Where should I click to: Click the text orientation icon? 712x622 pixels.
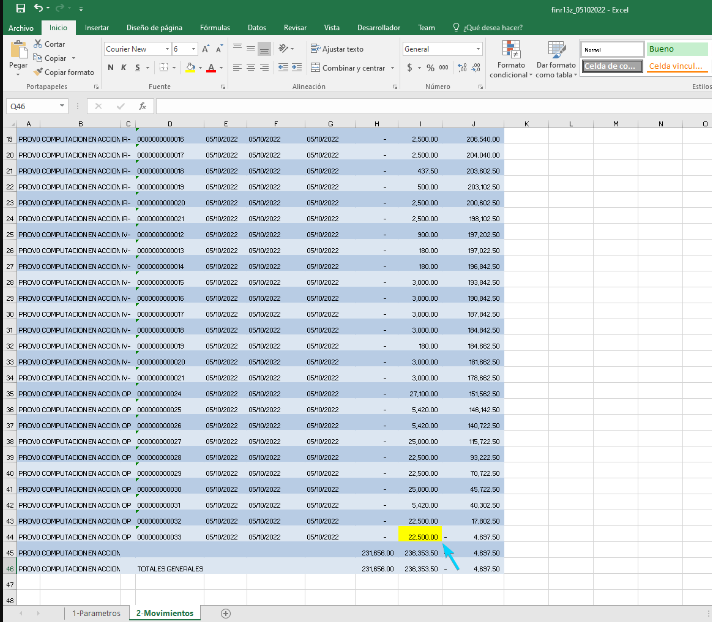click(x=283, y=48)
